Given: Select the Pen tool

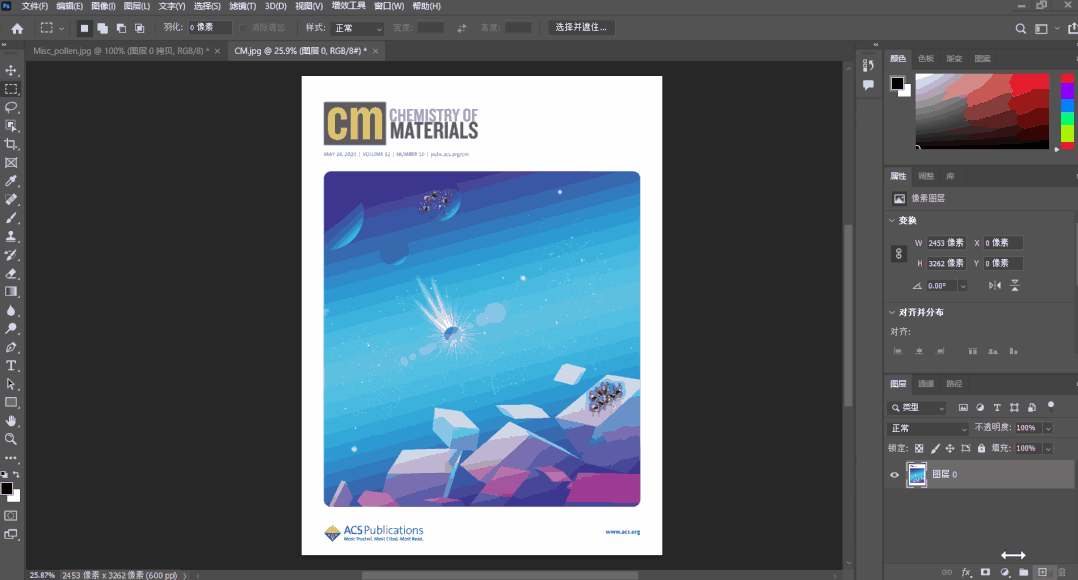Looking at the screenshot, I should click(11, 347).
